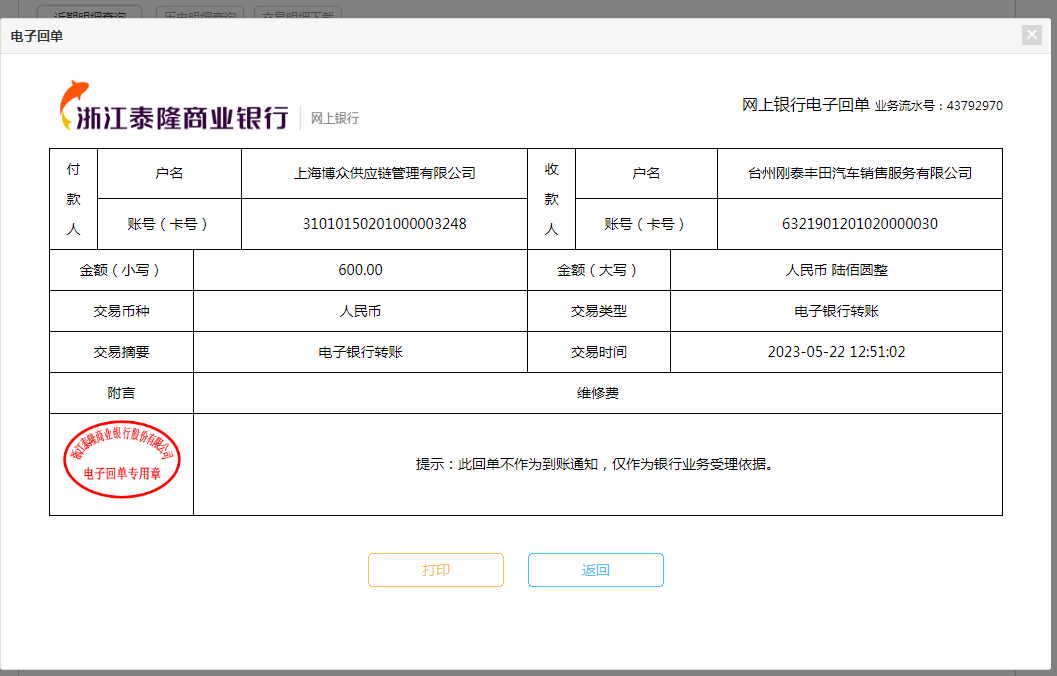Click the red 电子回单专用章 stamp
Viewport: 1057px width, 676px height.
click(121, 459)
